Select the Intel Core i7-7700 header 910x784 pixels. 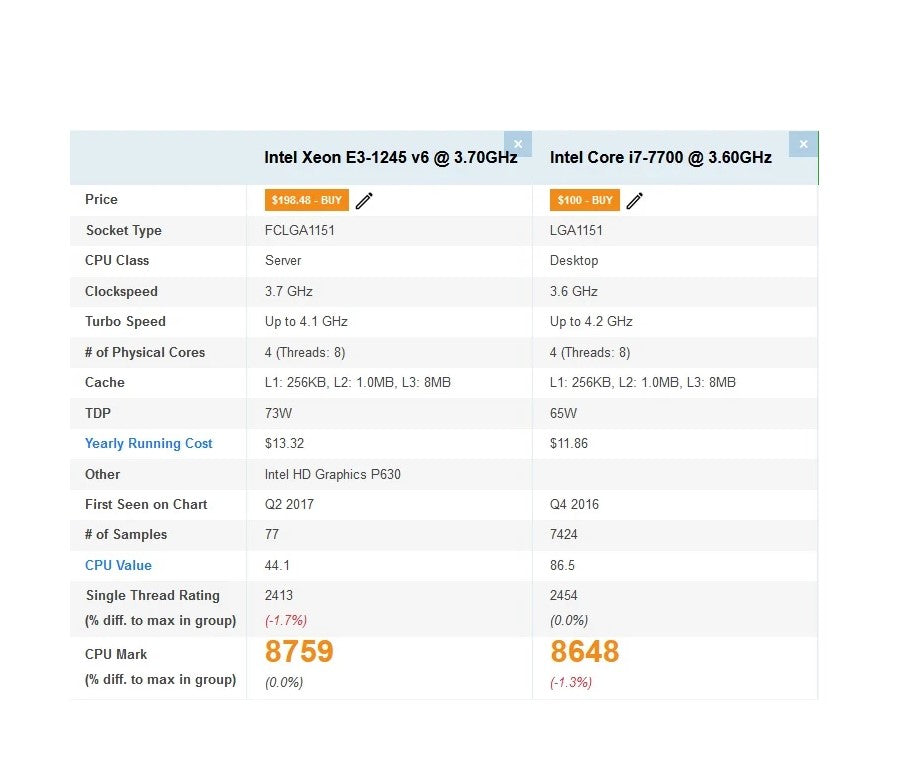point(660,158)
